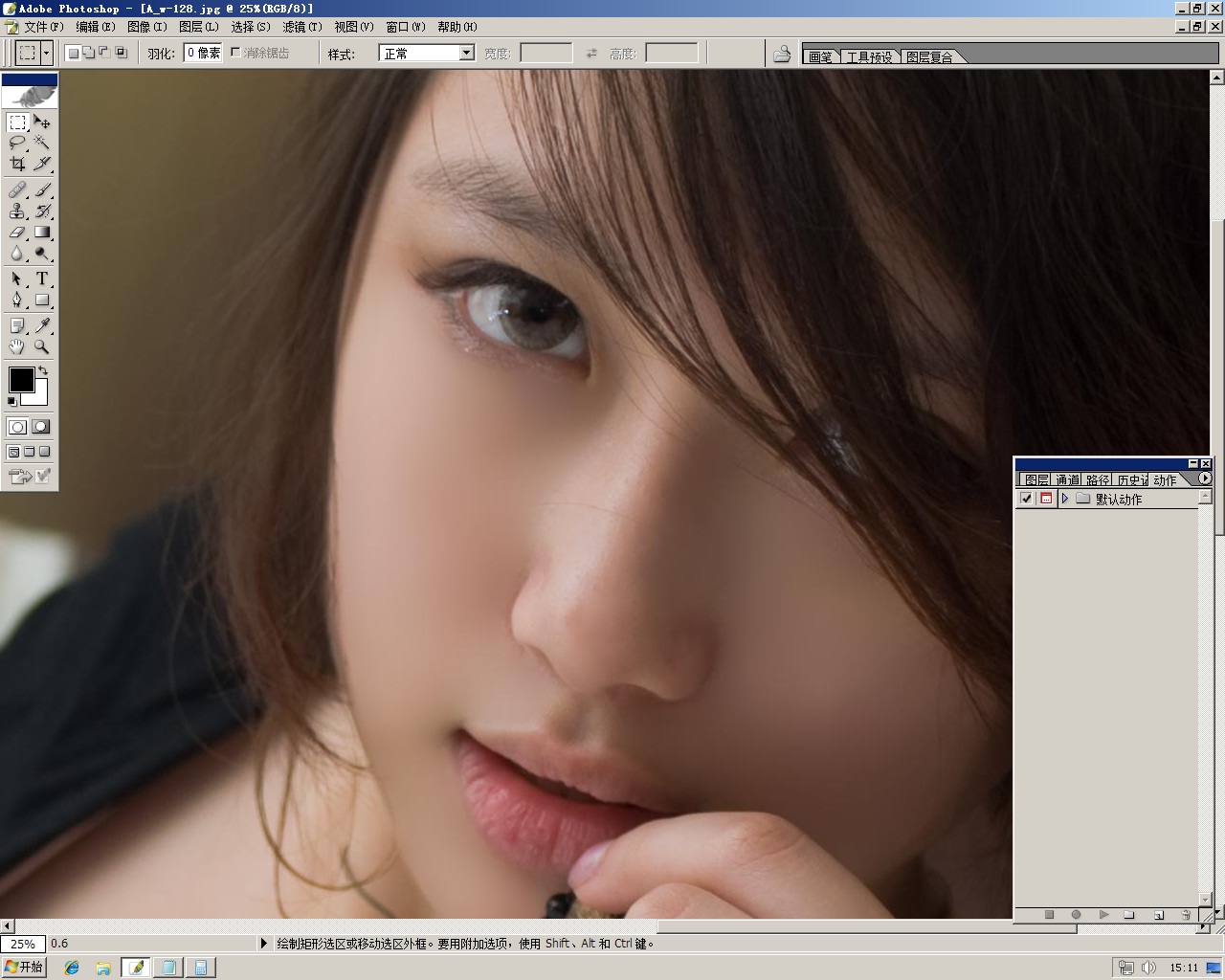This screenshot has height=980, width=1225.
Task: Click the 开始 Start button
Action: pyautogui.click(x=24, y=968)
